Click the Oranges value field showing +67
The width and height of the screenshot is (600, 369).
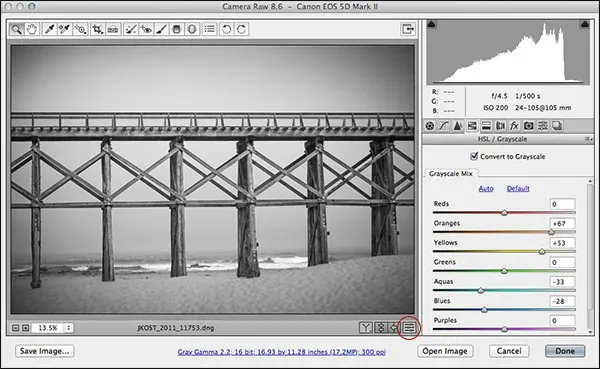(x=562, y=224)
